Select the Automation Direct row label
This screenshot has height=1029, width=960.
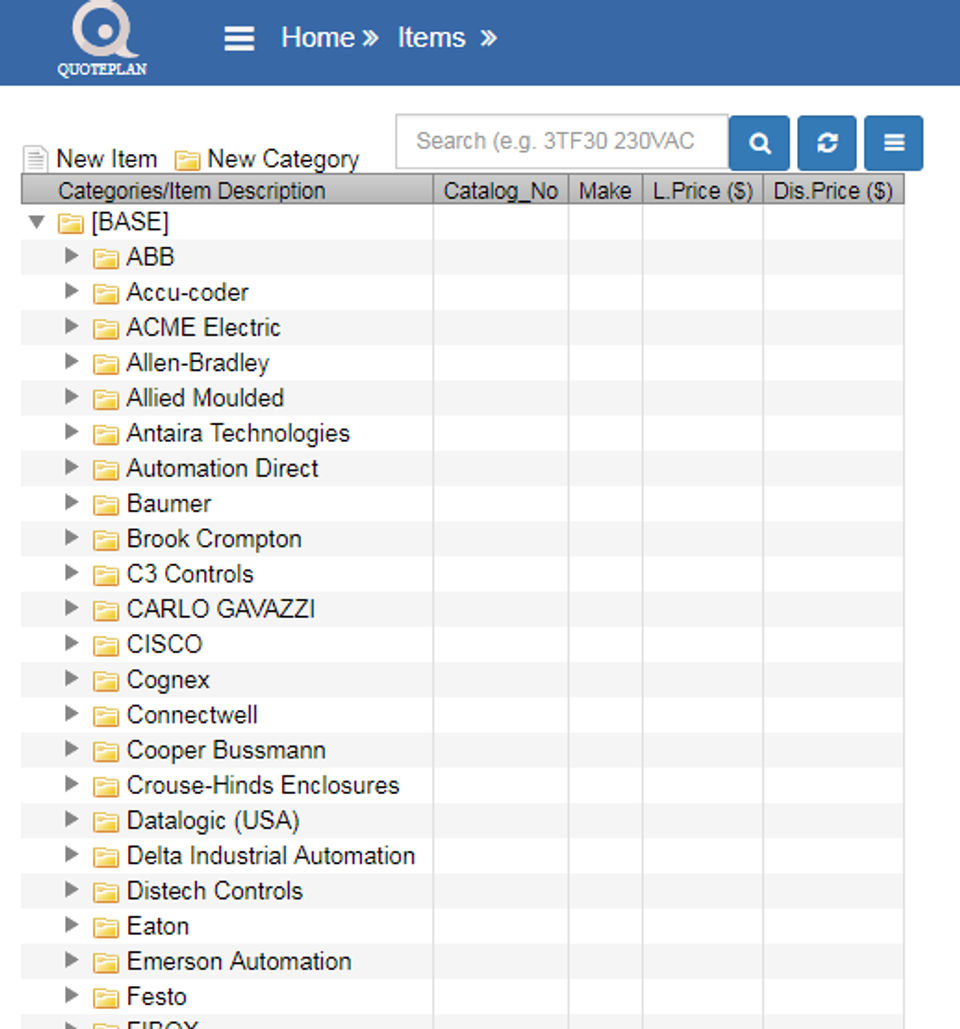pos(222,468)
